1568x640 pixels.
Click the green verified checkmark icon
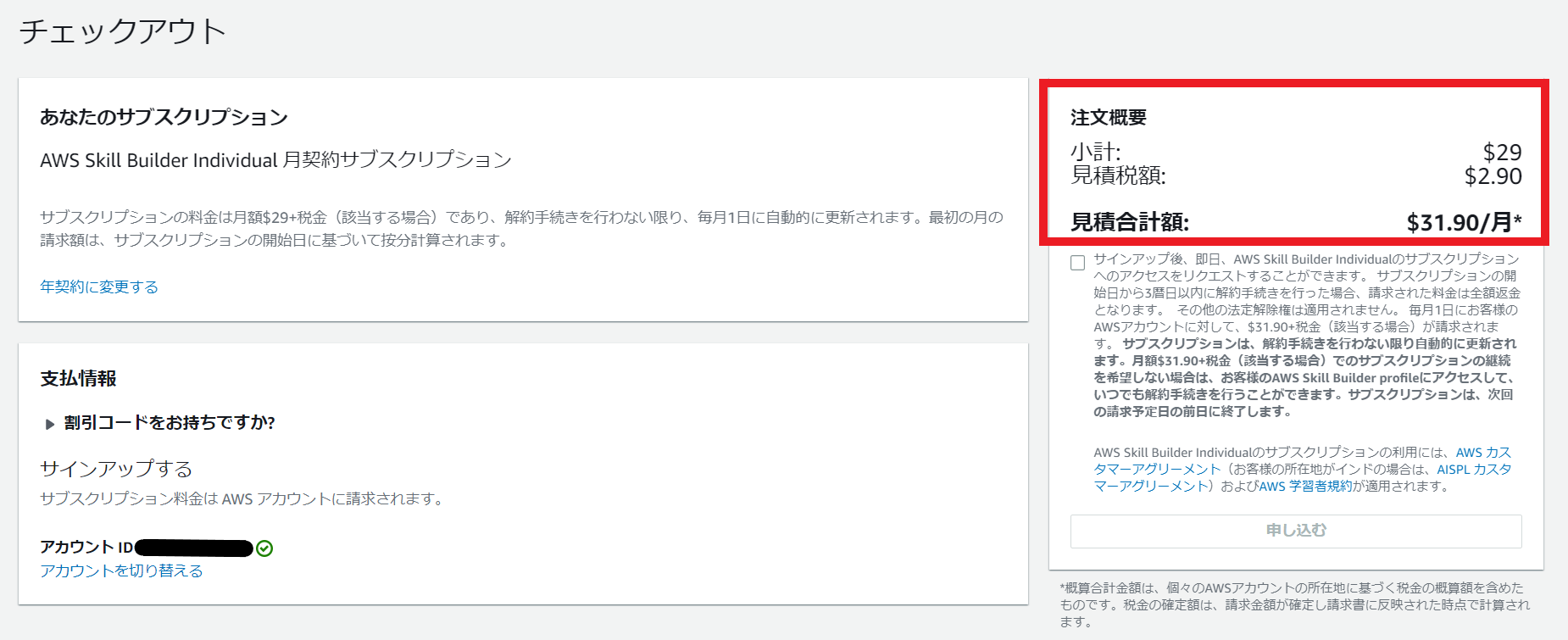point(264,548)
